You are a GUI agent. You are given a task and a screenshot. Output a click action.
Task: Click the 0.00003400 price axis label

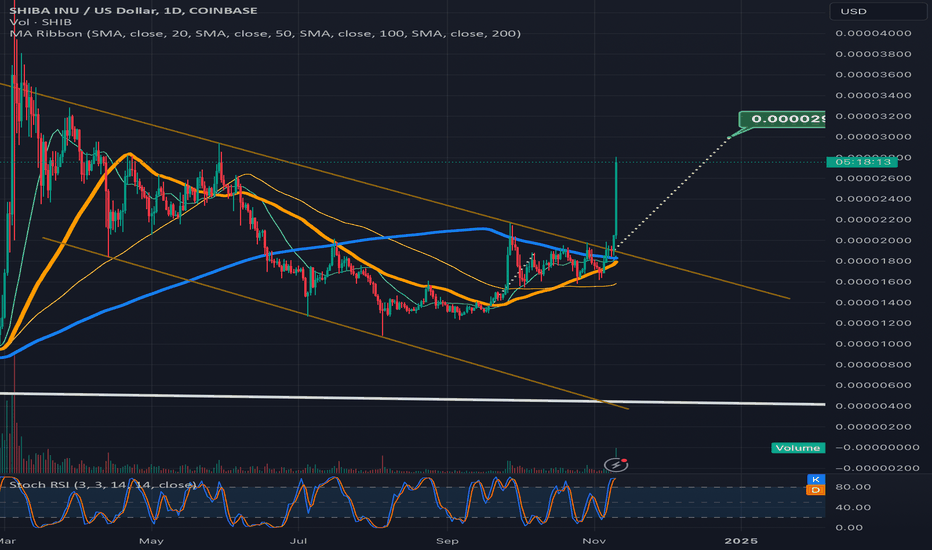tap(873, 95)
